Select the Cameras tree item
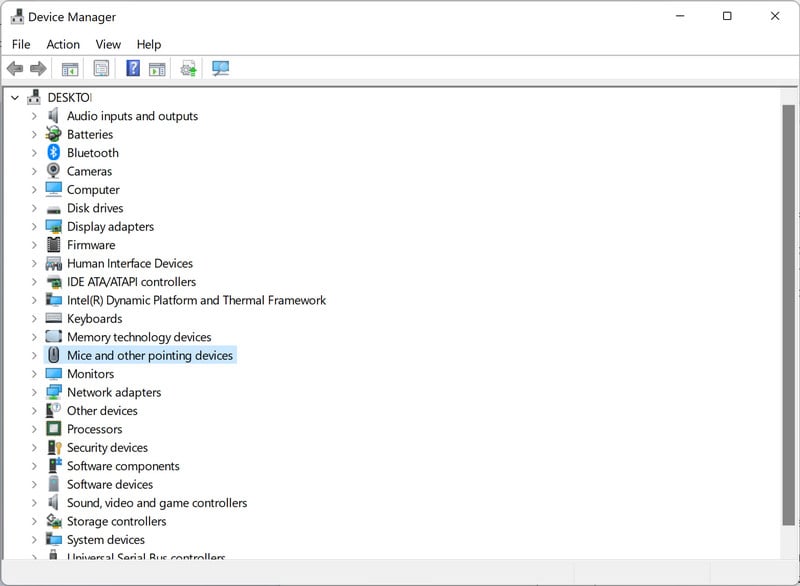The image size is (800, 586). (x=89, y=171)
